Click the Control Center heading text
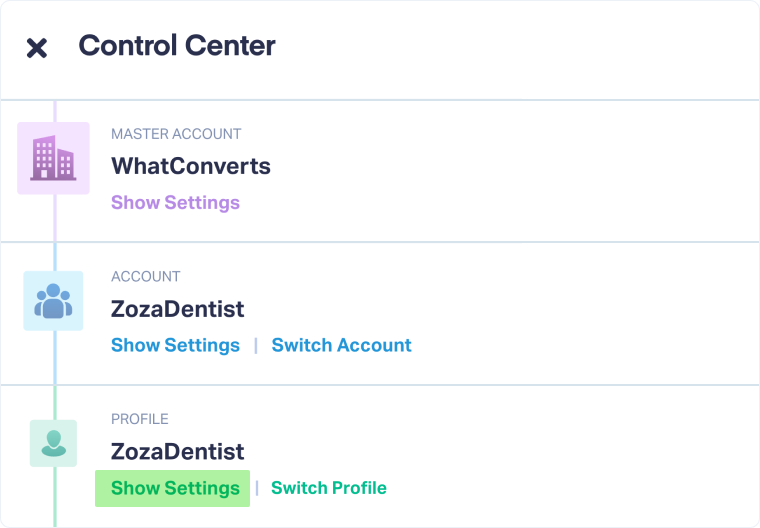 point(177,45)
